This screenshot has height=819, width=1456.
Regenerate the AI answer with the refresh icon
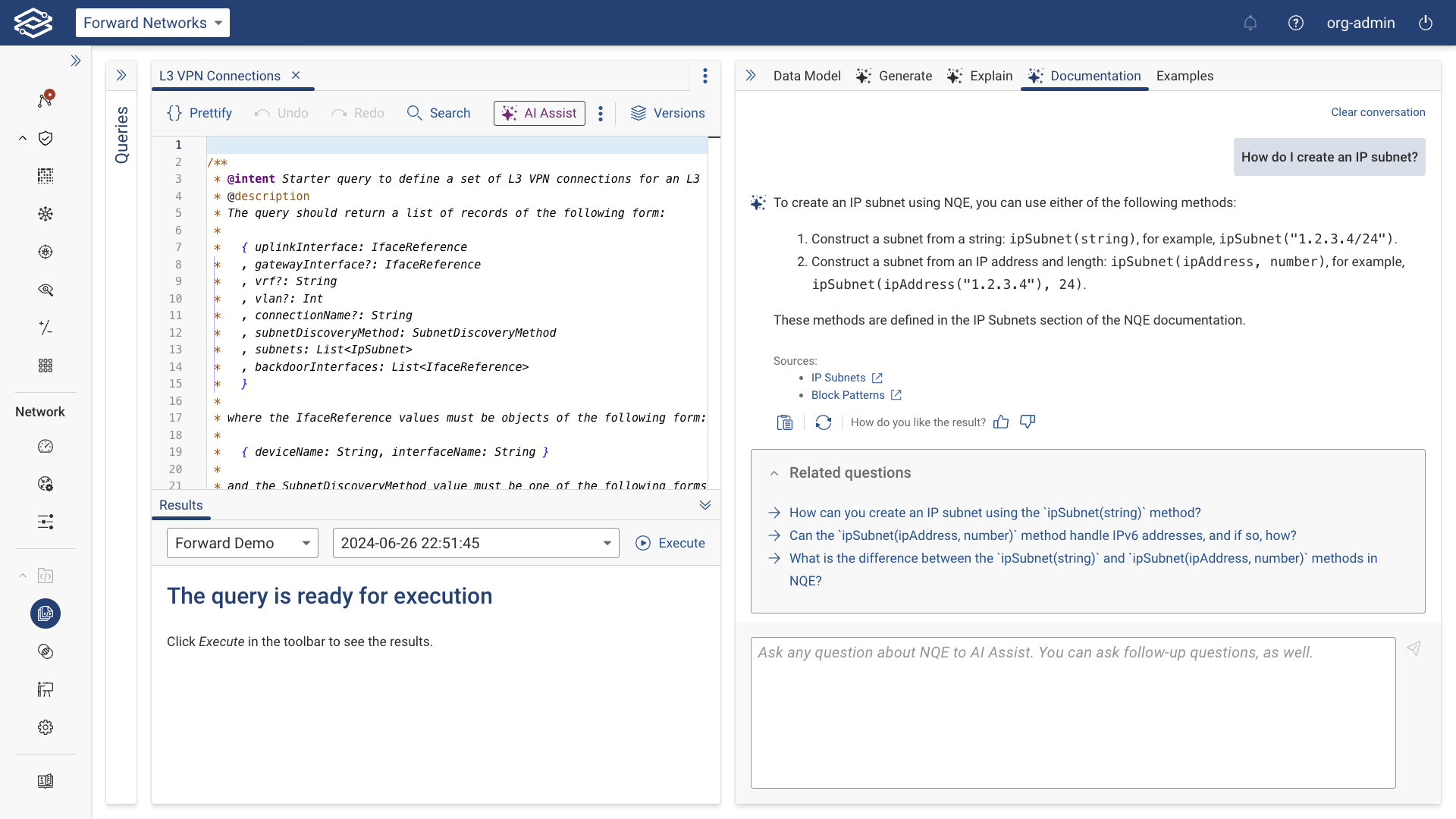tap(824, 422)
